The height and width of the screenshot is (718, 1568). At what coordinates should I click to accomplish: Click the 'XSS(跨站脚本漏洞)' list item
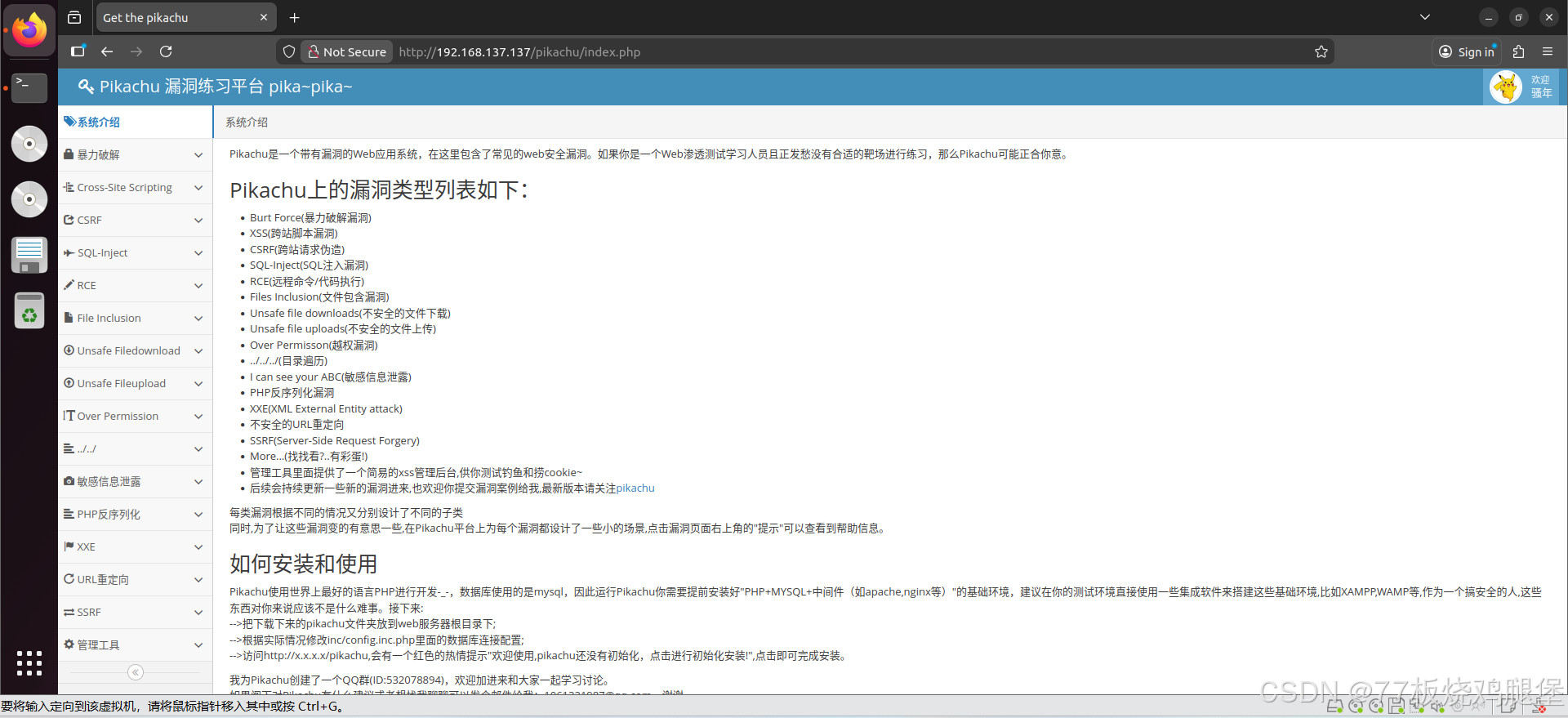tap(294, 234)
